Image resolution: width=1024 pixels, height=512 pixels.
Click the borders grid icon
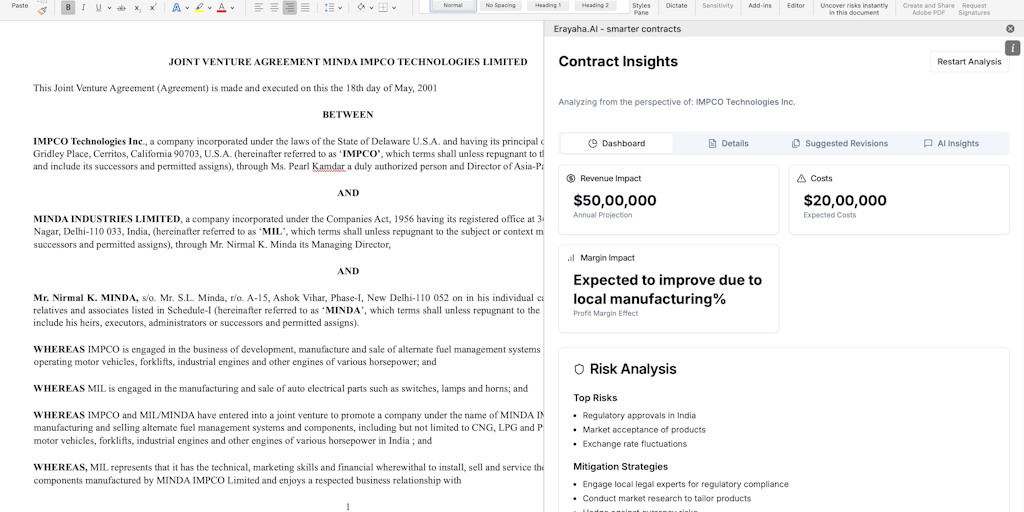[x=383, y=8]
